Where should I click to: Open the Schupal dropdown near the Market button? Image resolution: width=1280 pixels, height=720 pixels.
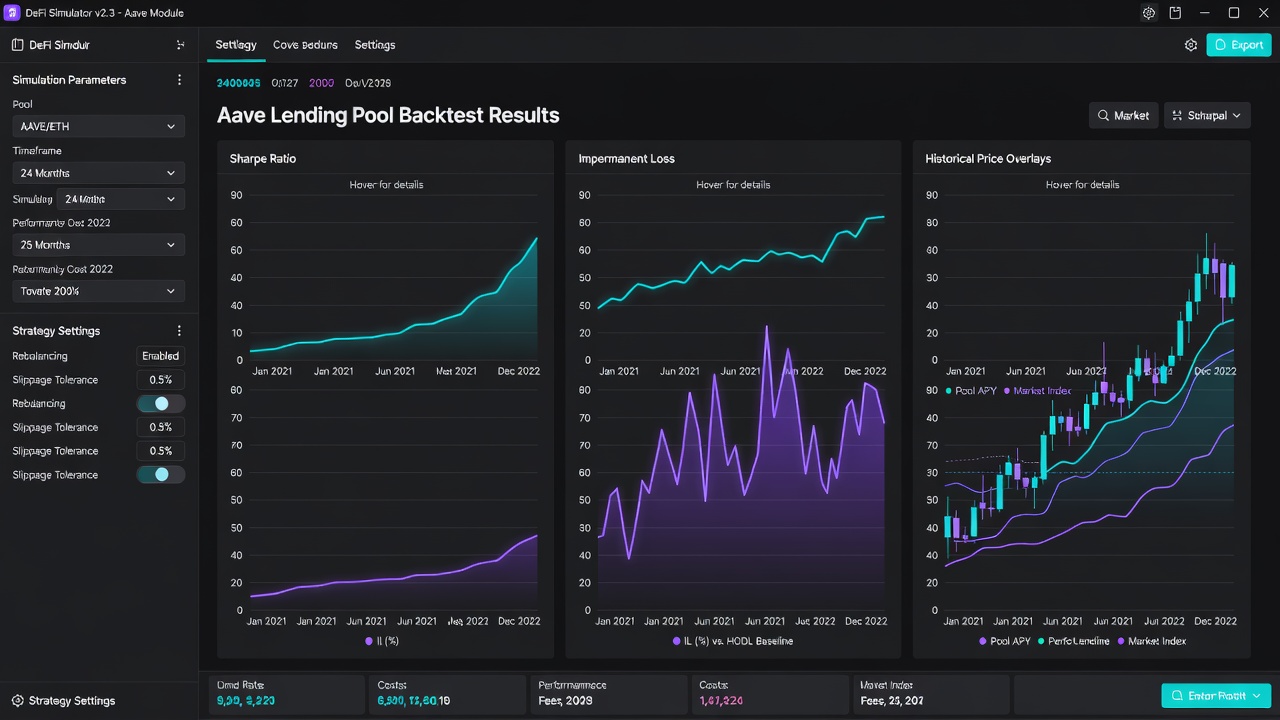coord(1207,116)
